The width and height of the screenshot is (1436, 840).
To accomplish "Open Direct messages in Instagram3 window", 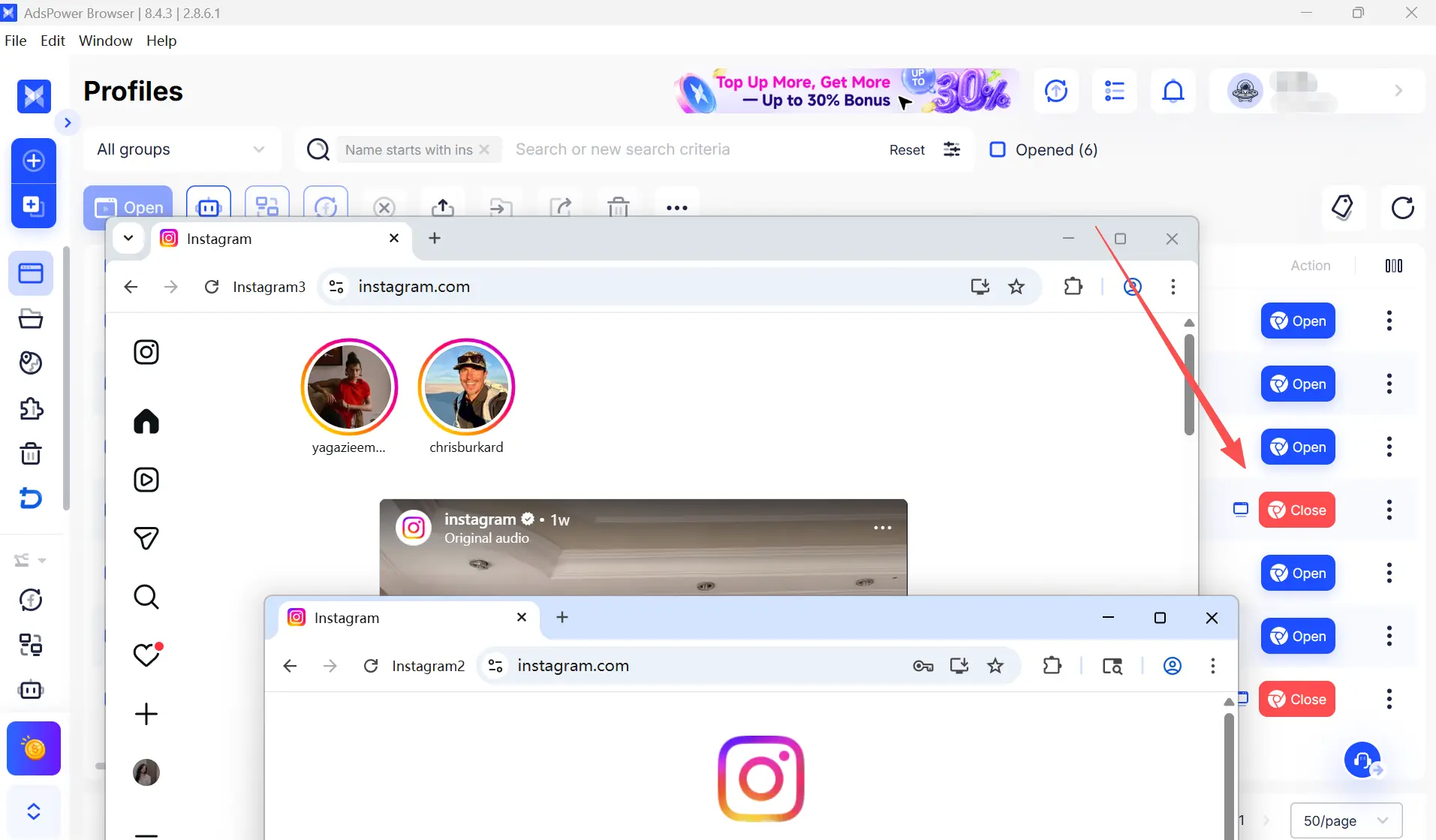I will (x=146, y=537).
